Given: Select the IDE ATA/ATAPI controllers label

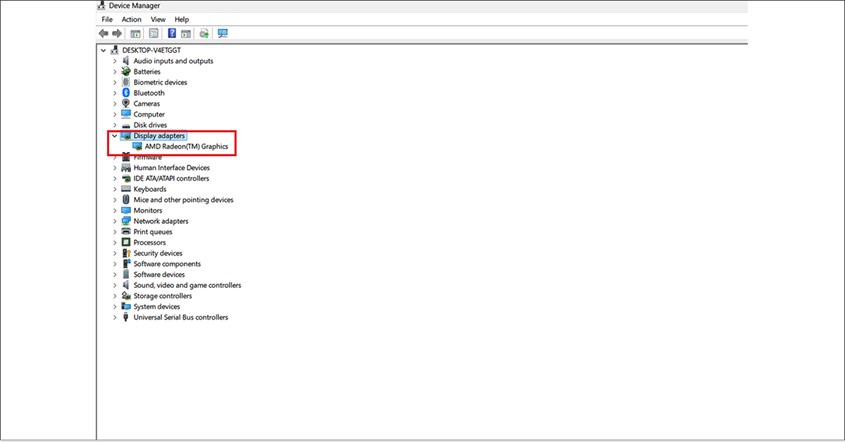Looking at the screenshot, I should (x=171, y=178).
